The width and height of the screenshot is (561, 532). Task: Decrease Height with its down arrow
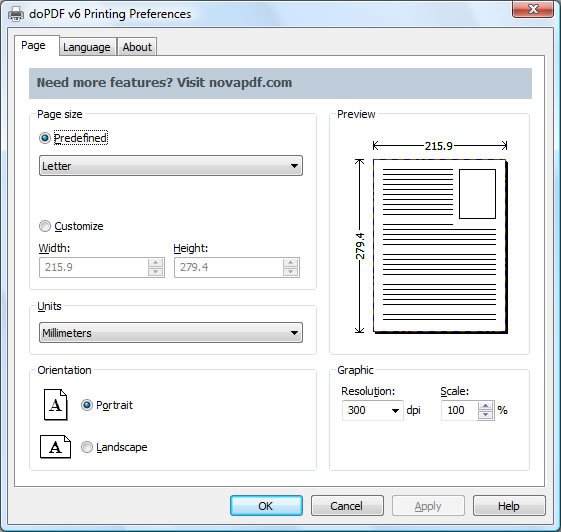291,272
